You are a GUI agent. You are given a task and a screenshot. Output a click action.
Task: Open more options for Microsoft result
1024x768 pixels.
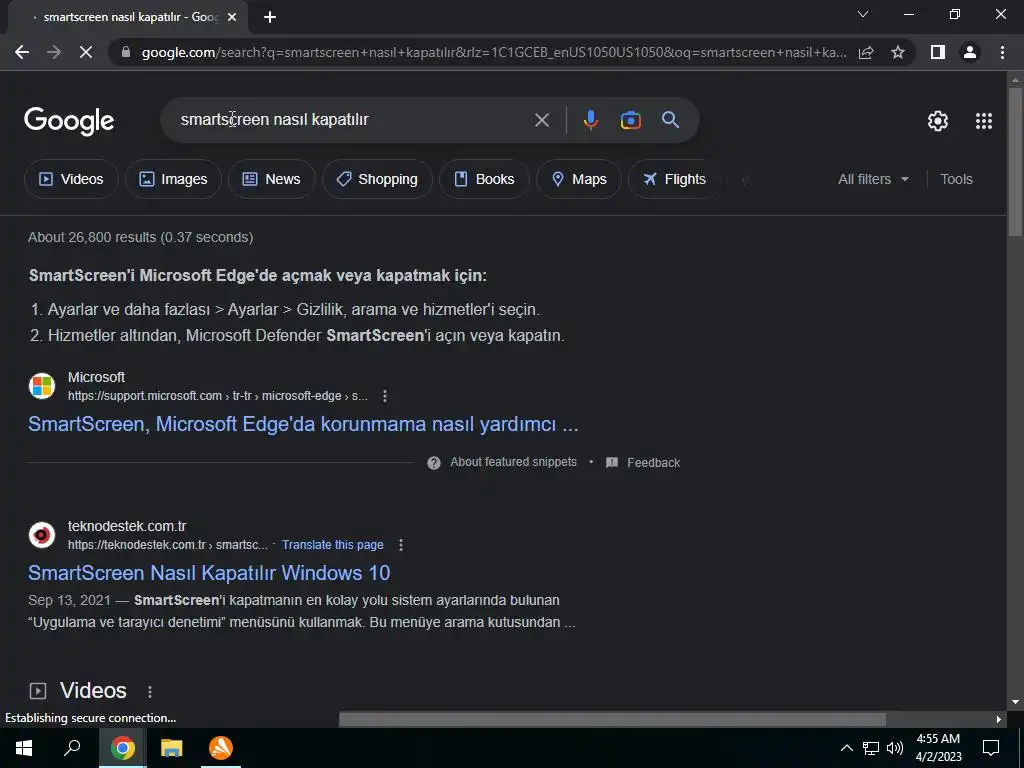385,396
